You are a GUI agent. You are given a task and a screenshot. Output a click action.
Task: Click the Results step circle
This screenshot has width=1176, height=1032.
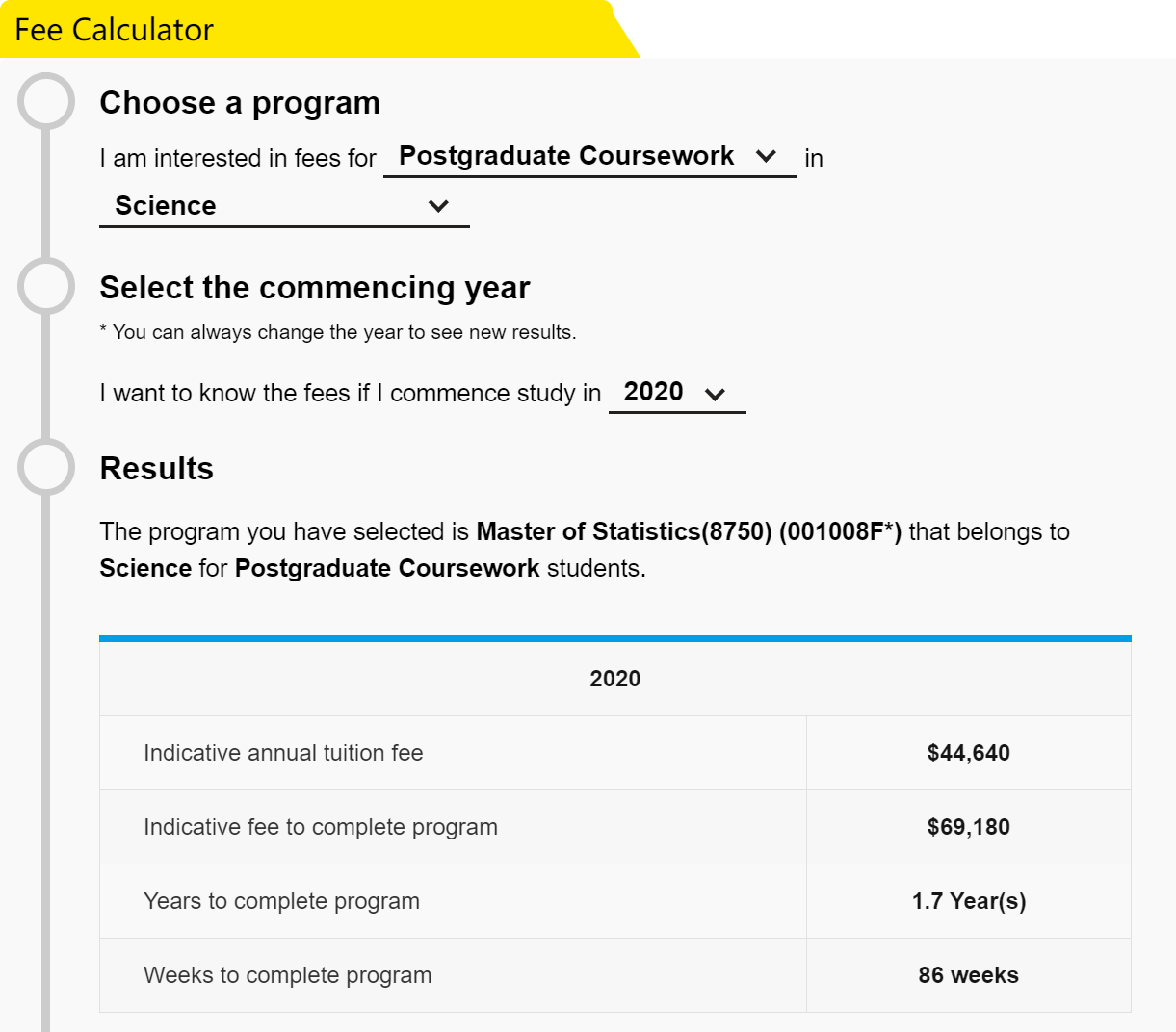46,467
